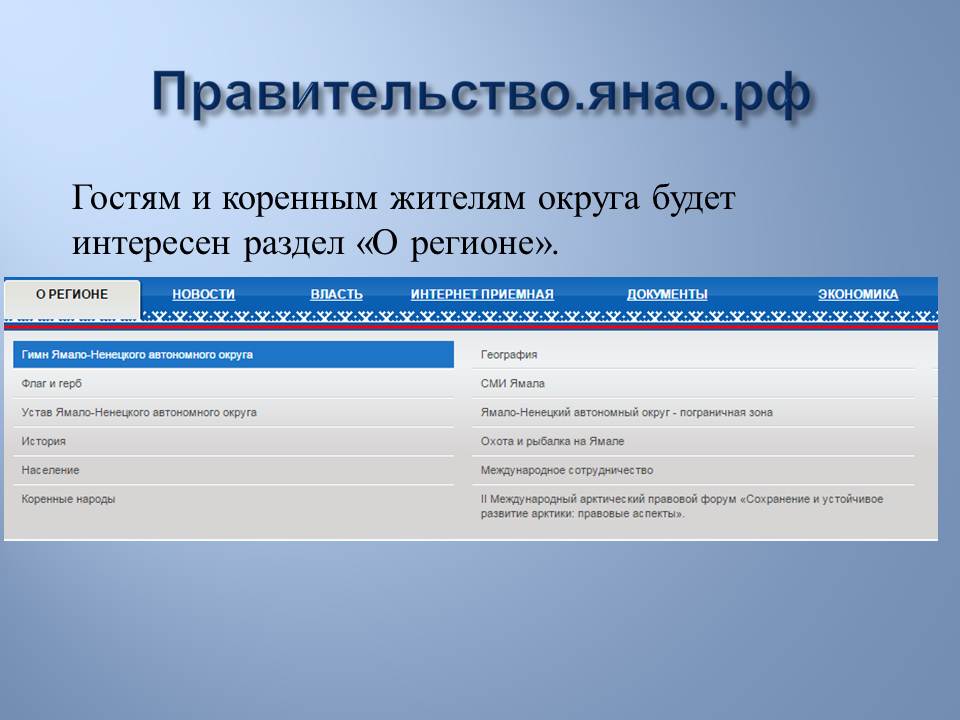Open the Флаг и герб link
Screen dimensions: 960x720
(x=51, y=383)
